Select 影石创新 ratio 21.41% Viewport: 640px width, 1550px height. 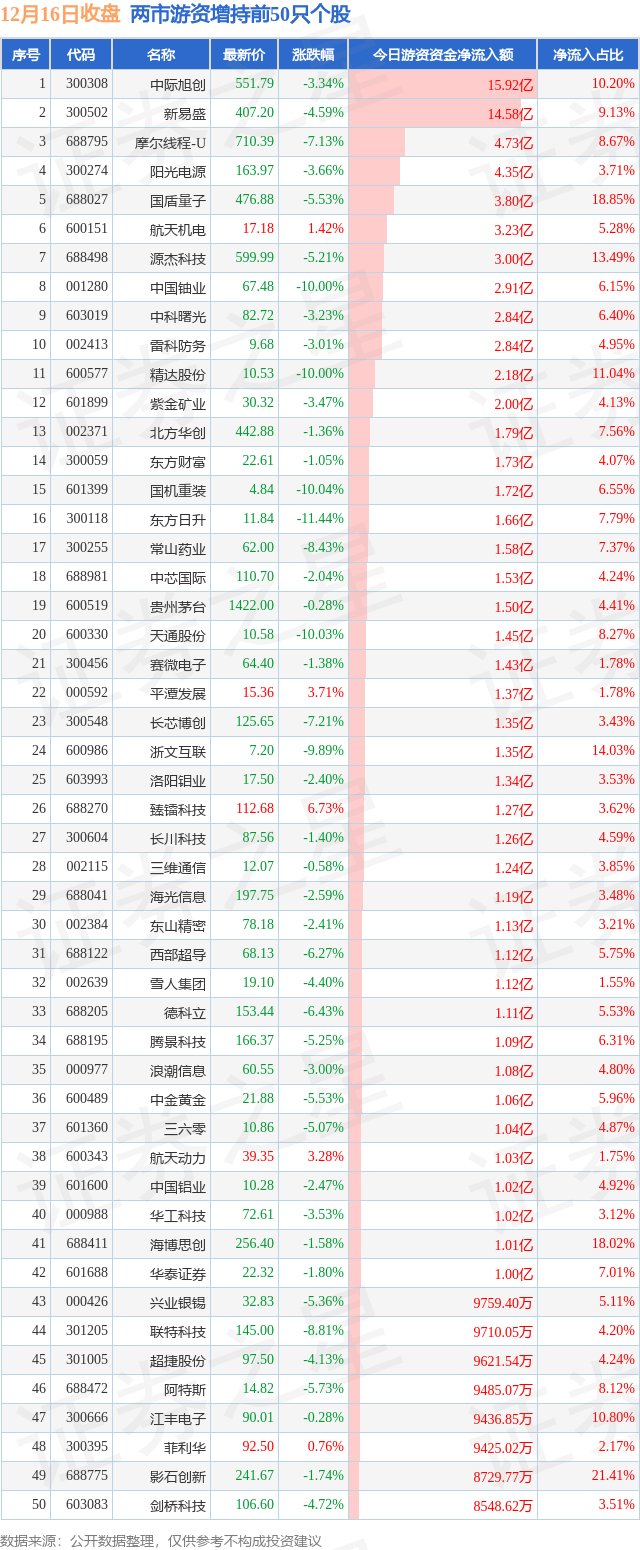pyautogui.click(x=613, y=1476)
